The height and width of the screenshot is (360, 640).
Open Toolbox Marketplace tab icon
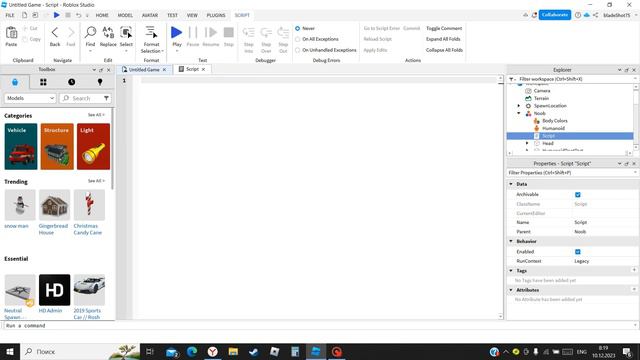[x=15, y=82]
